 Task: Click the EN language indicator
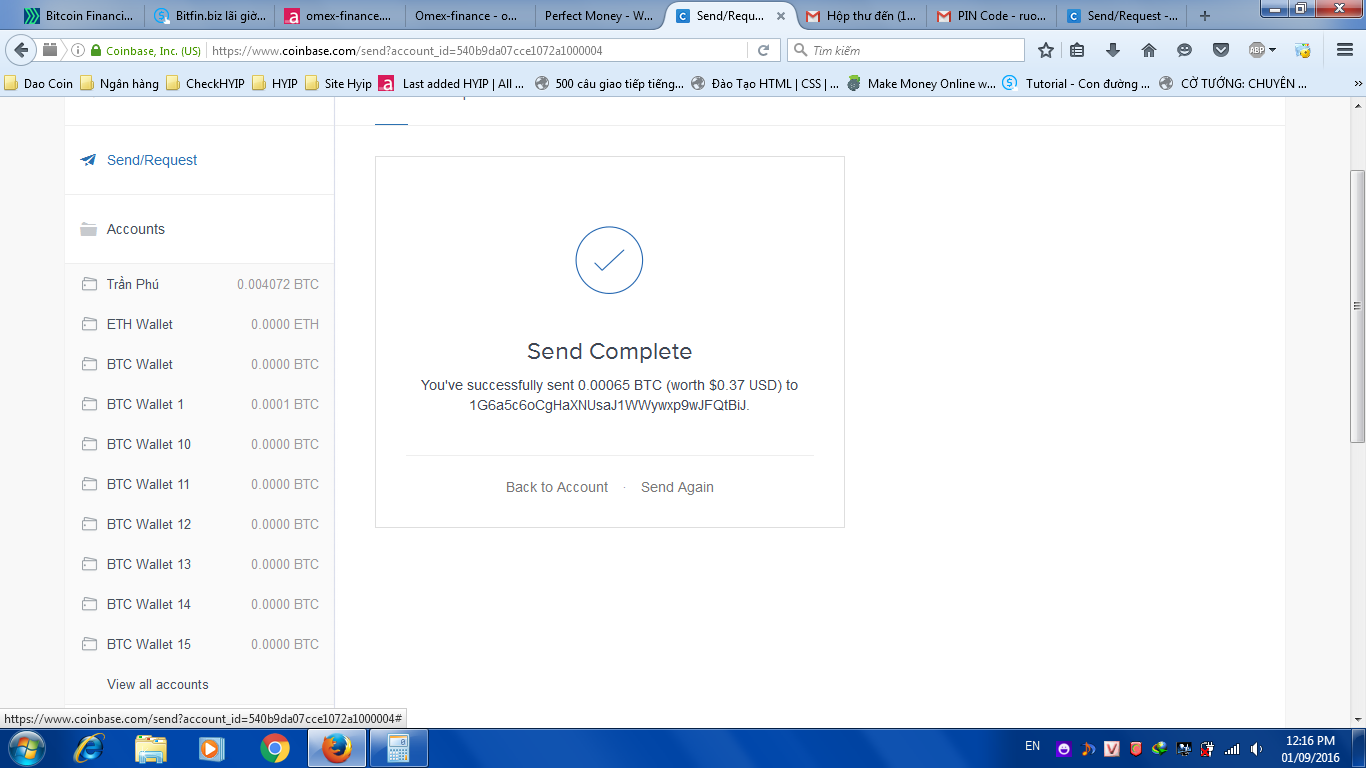coord(1032,746)
